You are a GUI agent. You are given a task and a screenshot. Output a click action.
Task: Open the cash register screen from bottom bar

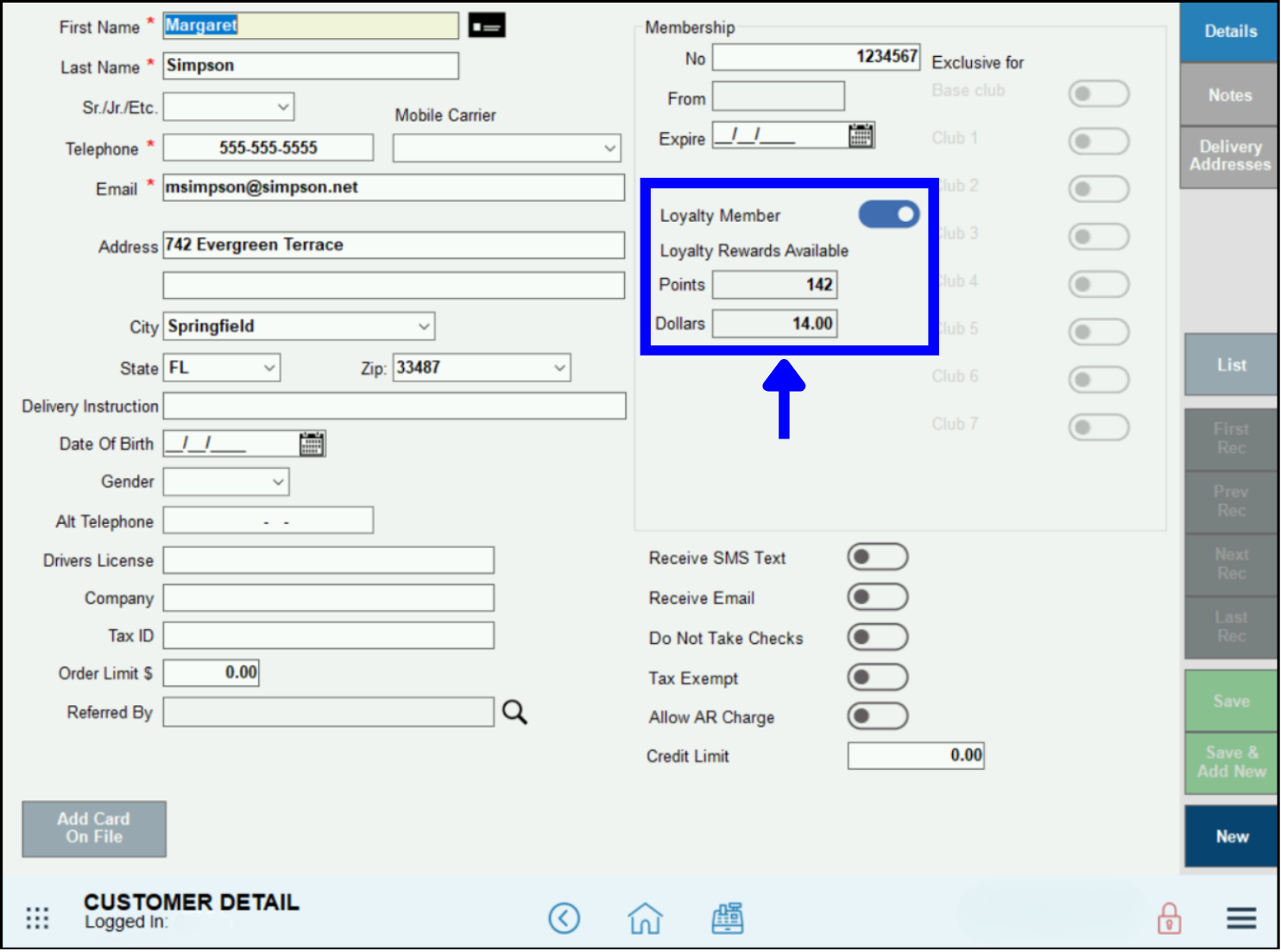[x=728, y=918]
